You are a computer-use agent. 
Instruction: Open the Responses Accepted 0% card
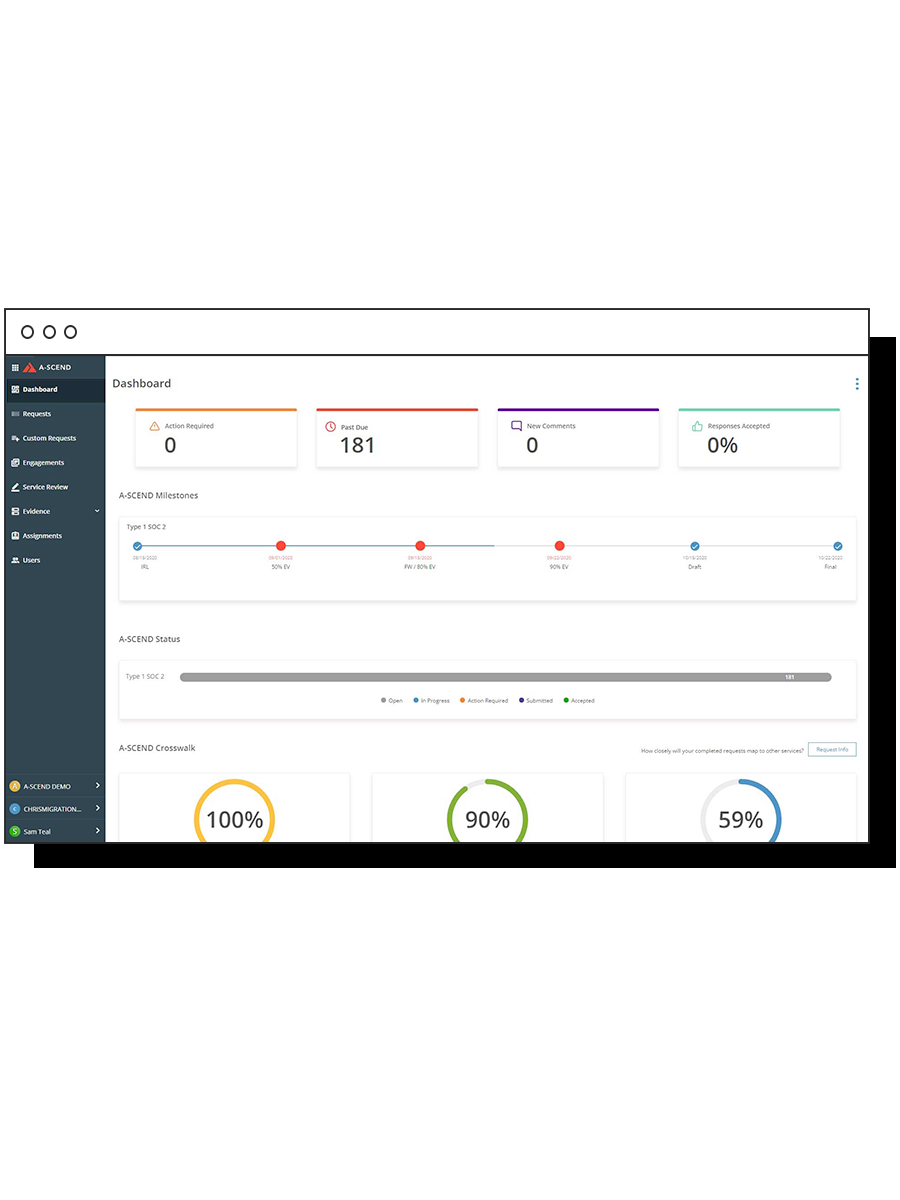759,437
